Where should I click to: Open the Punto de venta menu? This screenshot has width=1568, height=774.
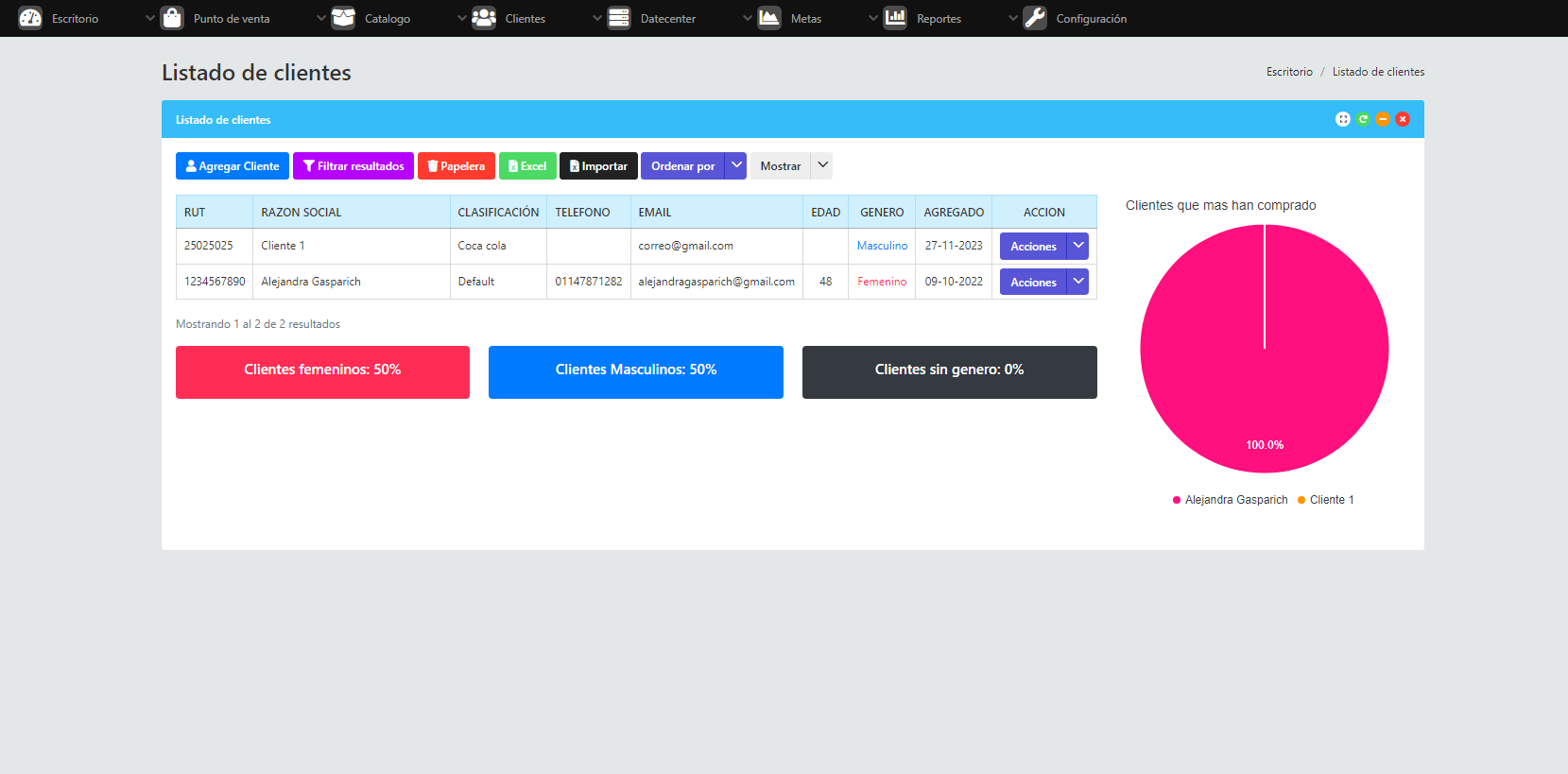[x=232, y=19]
